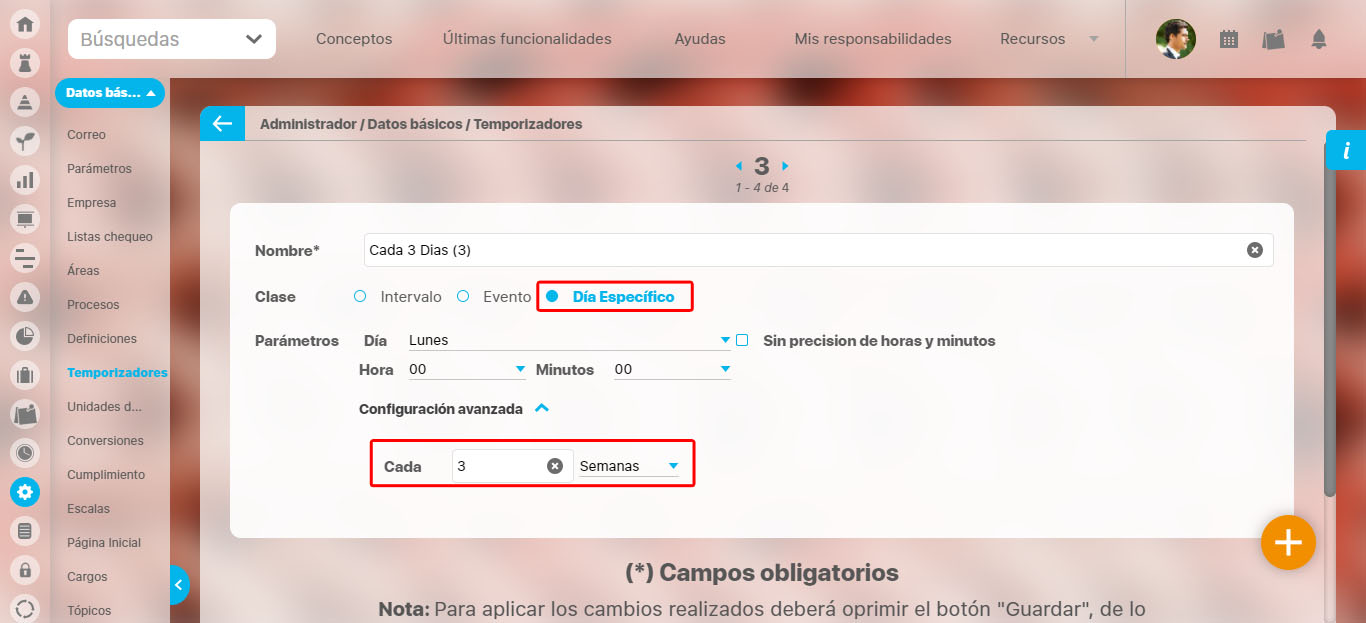Collapse Configuración avanzada section
Viewport: 1366px width, 623px height.
coord(541,408)
